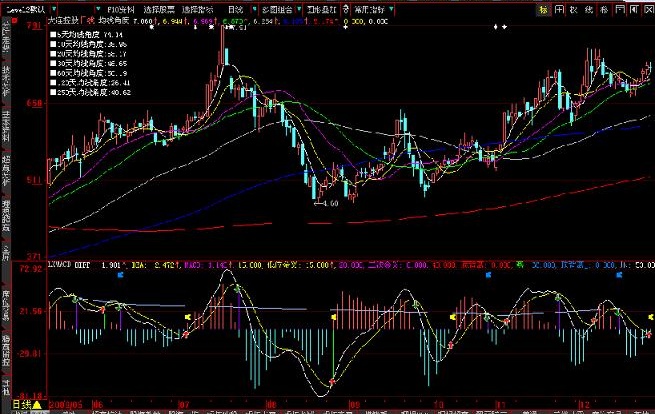The height and width of the screenshot is (414, 655).
Task: Open the F10资料 menu item
Action: [x=121, y=9]
